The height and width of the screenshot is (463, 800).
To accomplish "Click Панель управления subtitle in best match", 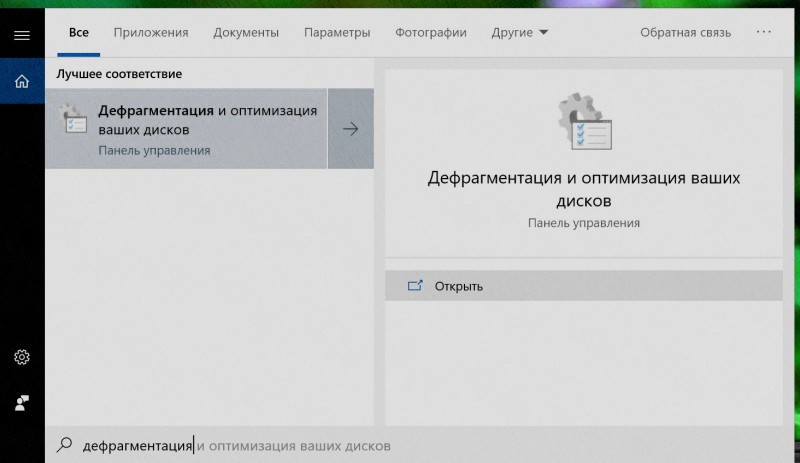I will [x=154, y=151].
